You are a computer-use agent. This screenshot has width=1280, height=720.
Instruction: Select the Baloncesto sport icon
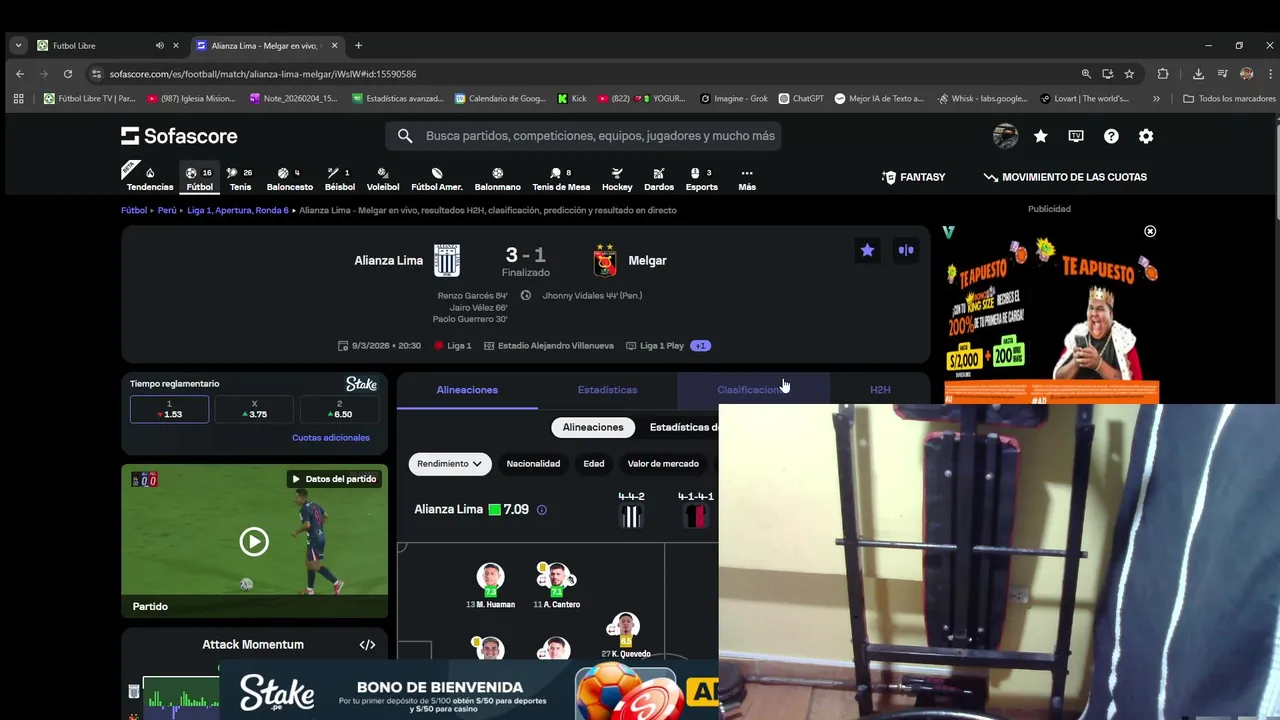283,173
